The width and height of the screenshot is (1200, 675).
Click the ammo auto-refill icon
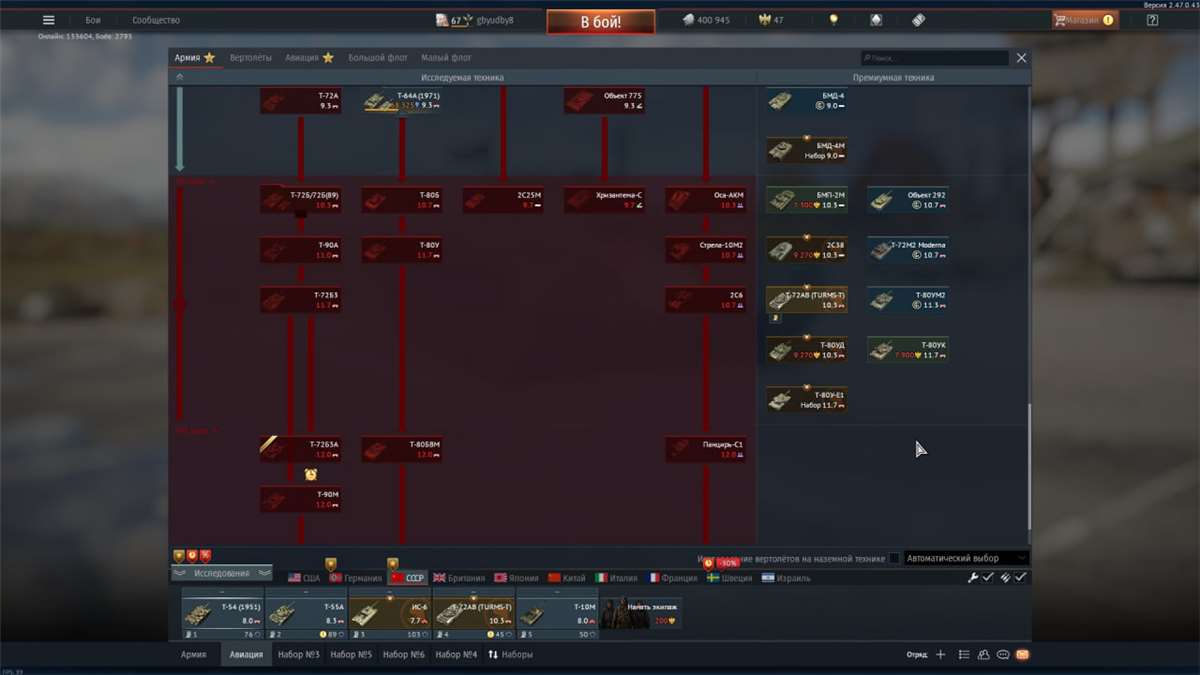(1007, 578)
